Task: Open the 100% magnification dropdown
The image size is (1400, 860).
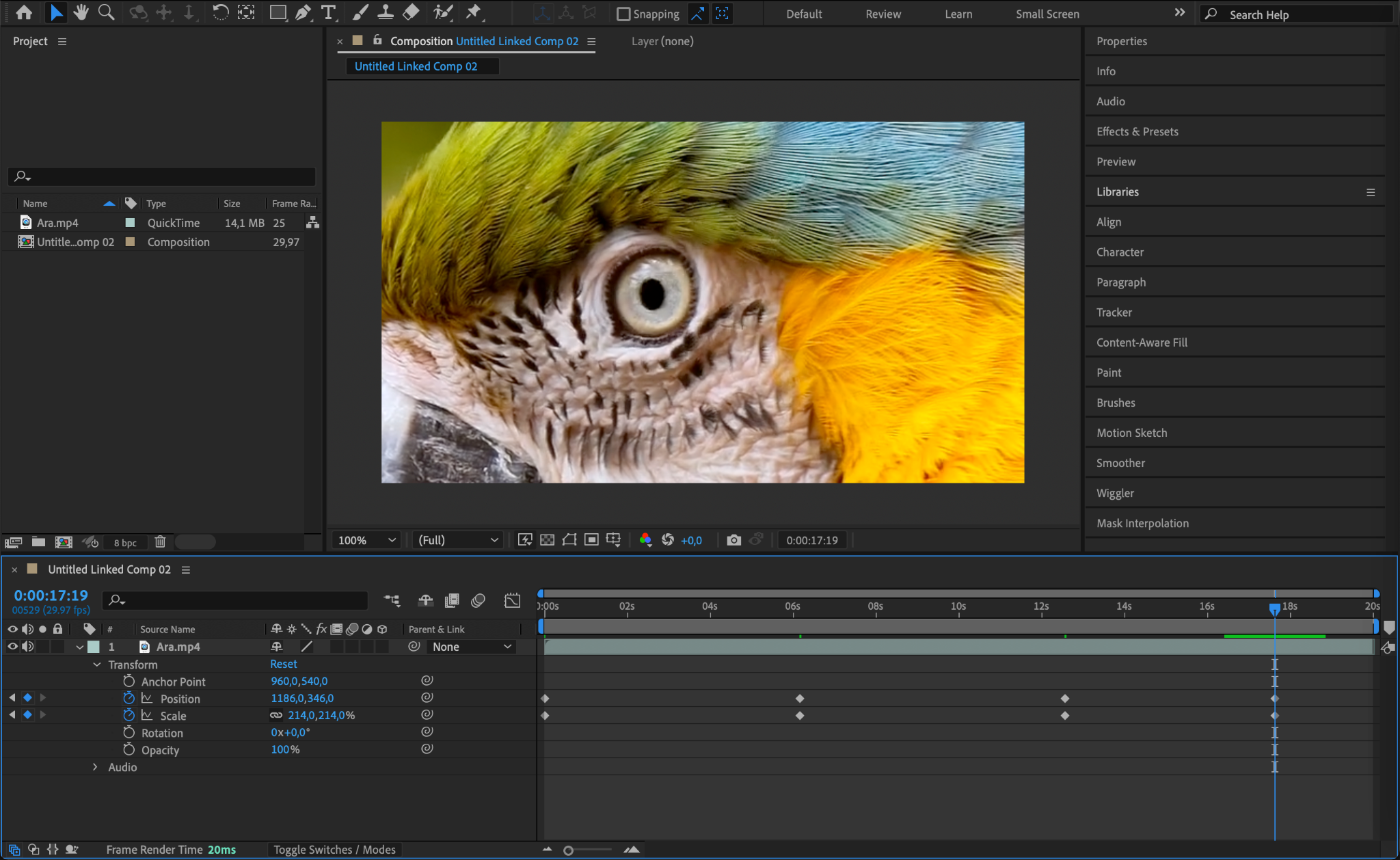Action: [x=367, y=540]
